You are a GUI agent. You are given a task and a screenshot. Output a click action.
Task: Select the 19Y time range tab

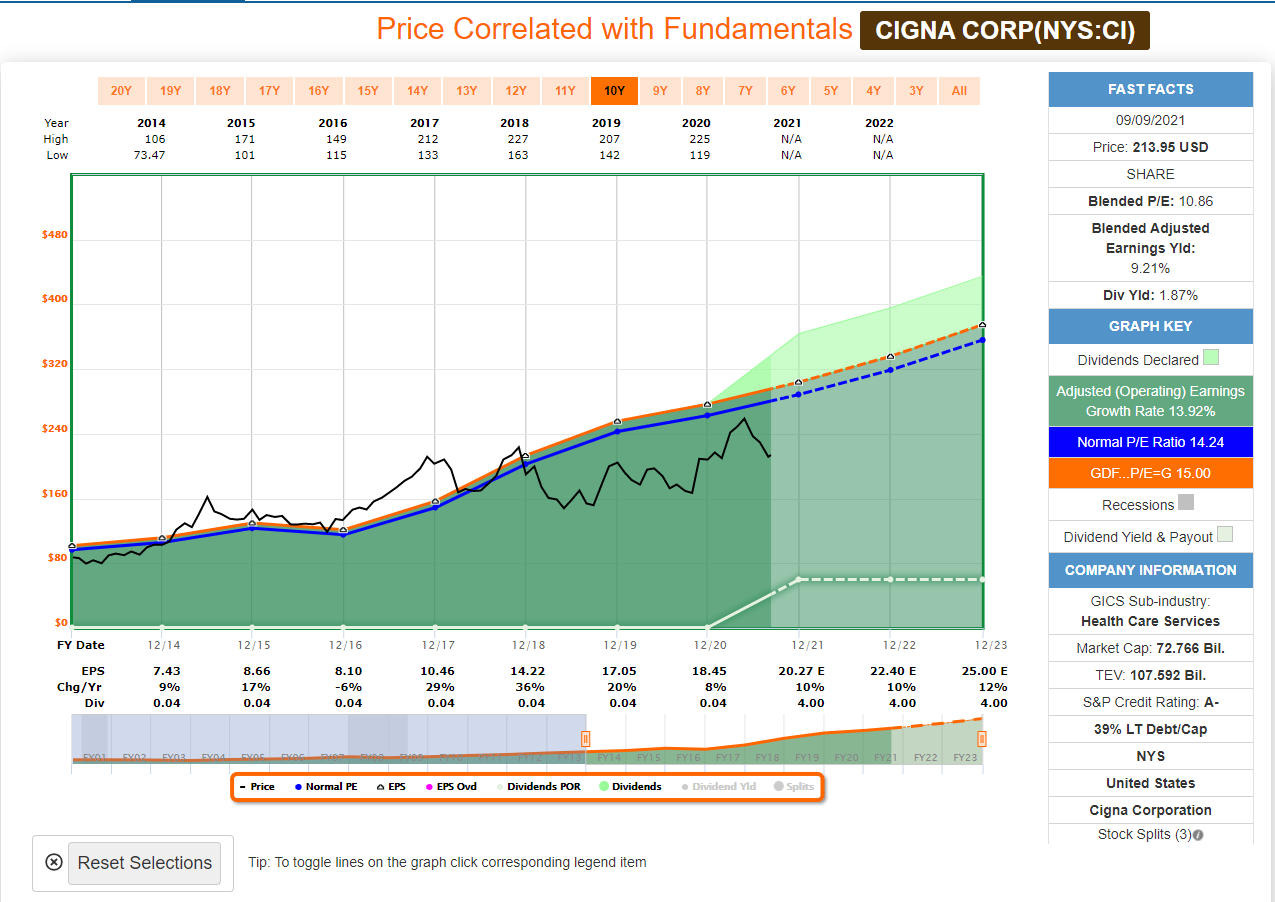point(170,91)
